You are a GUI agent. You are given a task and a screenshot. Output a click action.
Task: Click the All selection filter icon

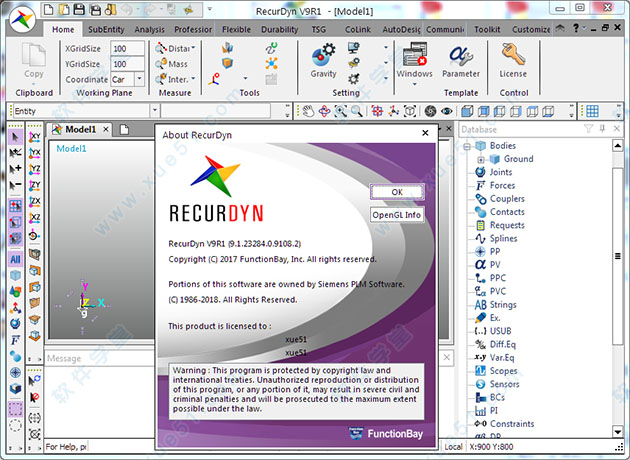click(15, 260)
